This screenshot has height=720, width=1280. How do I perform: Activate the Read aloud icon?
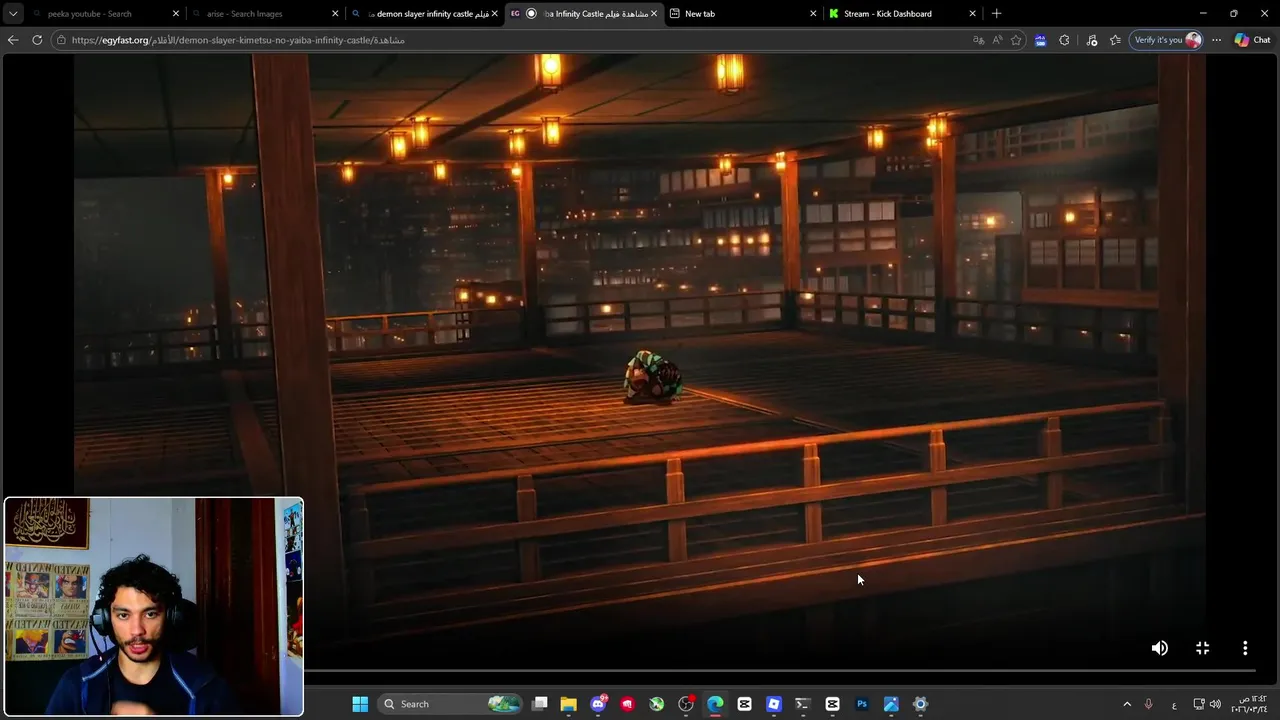(997, 40)
